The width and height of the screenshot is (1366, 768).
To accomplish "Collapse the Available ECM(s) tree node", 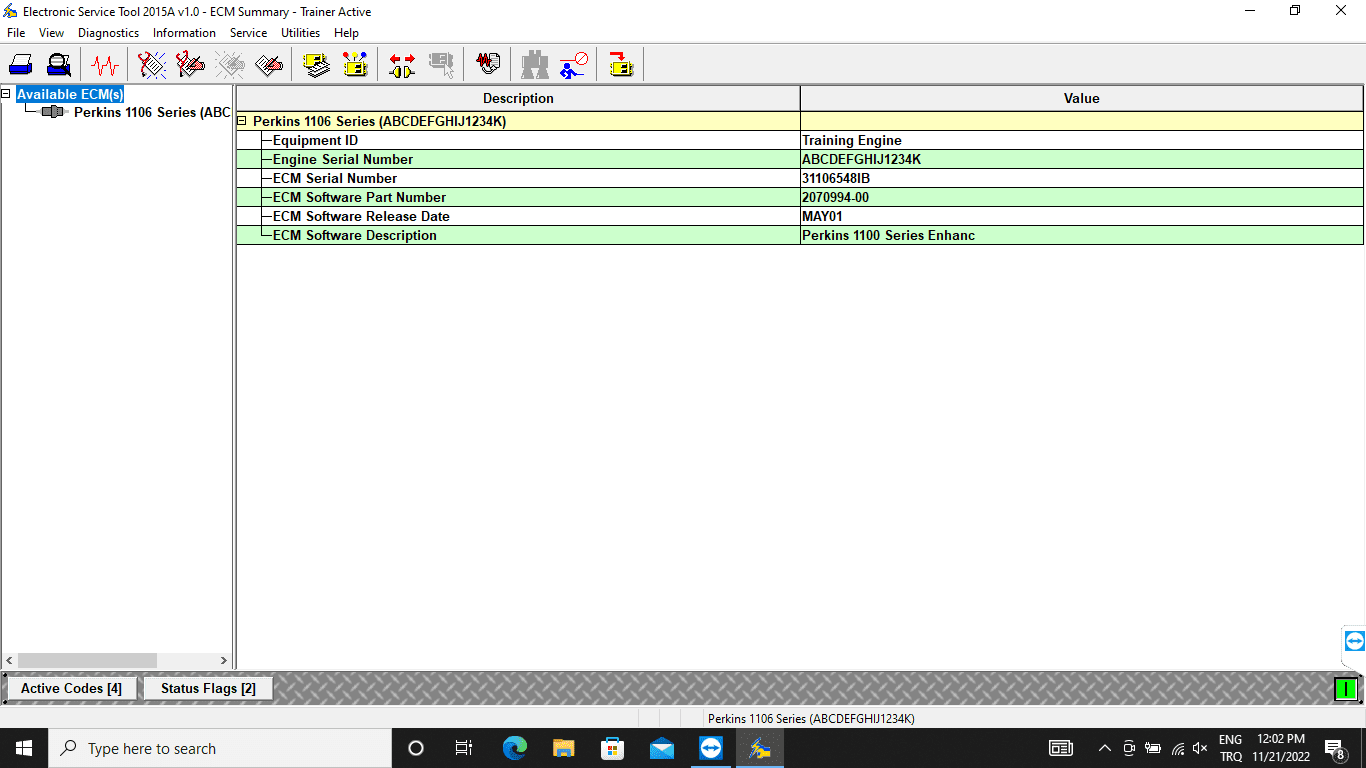I will coord(7,94).
